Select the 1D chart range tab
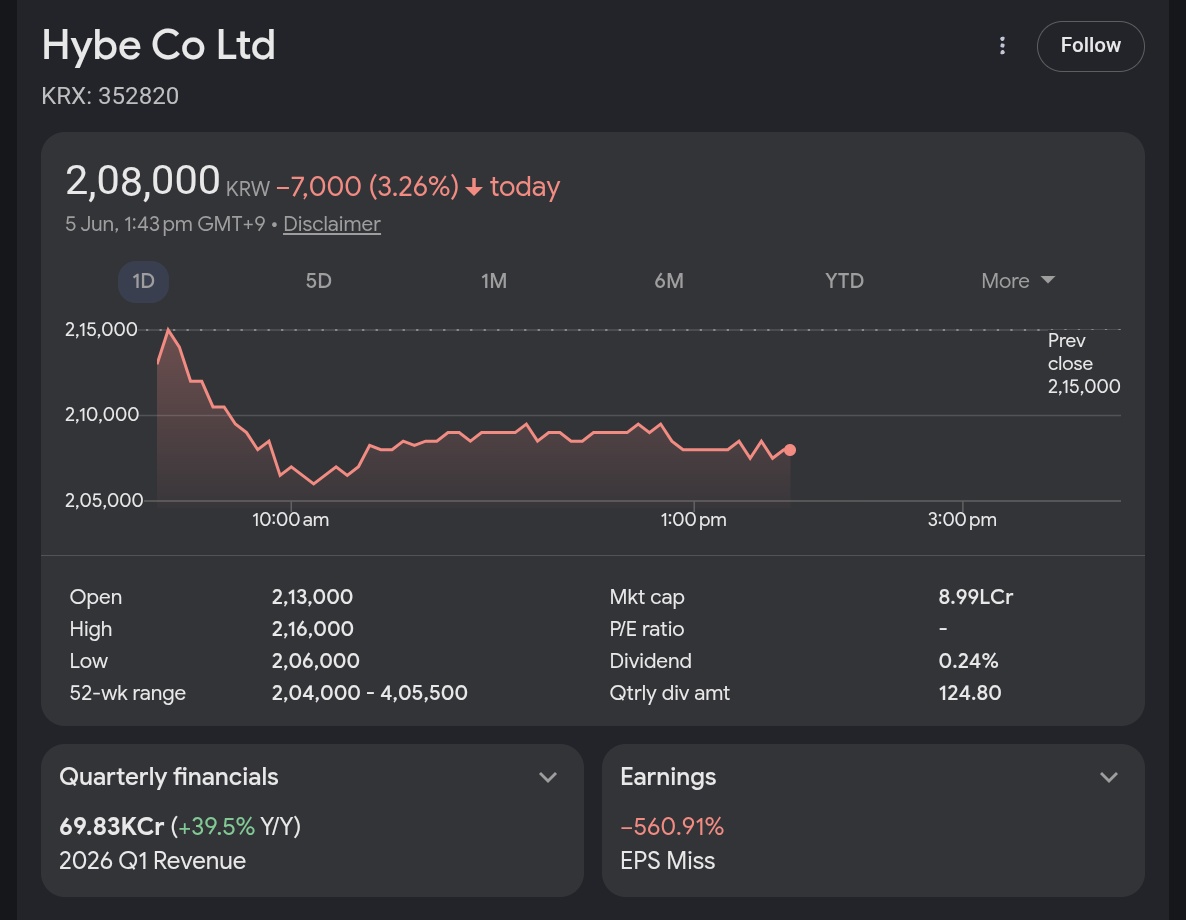The width and height of the screenshot is (1186, 920). tap(143, 281)
